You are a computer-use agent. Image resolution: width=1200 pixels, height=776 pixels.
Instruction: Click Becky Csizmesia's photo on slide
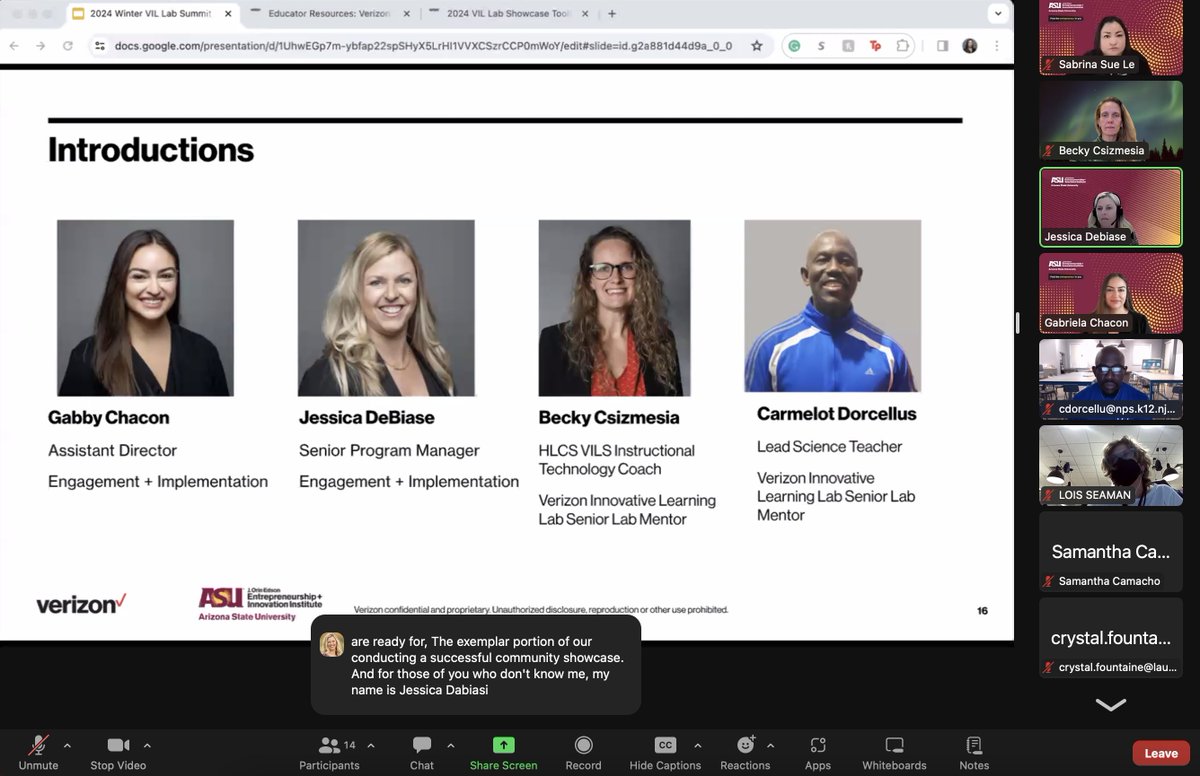pyautogui.click(x=614, y=308)
